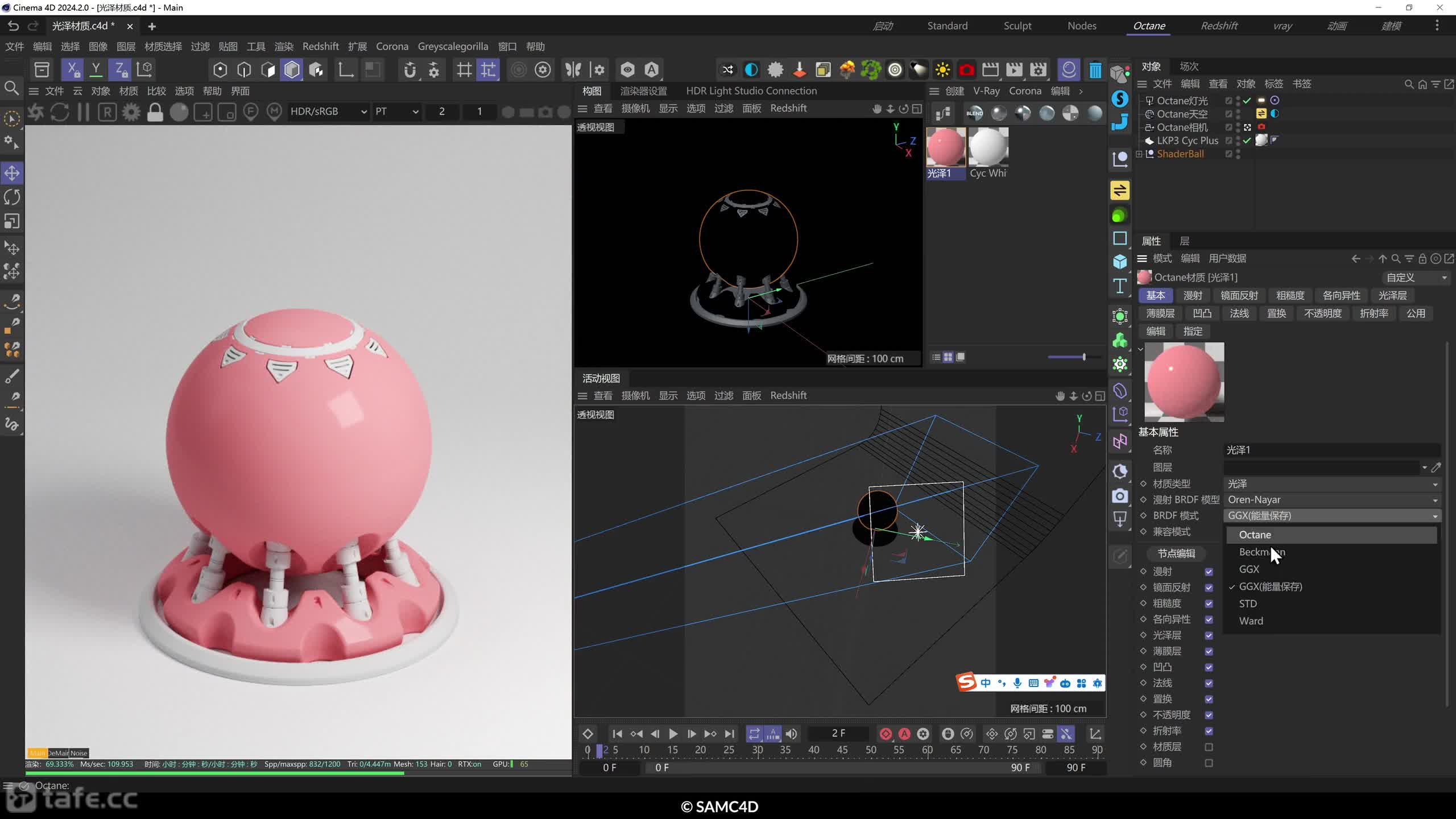The height and width of the screenshot is (819, 1456).
Task: Click the text T tool icon
Action: click(x=1120, y=286)
